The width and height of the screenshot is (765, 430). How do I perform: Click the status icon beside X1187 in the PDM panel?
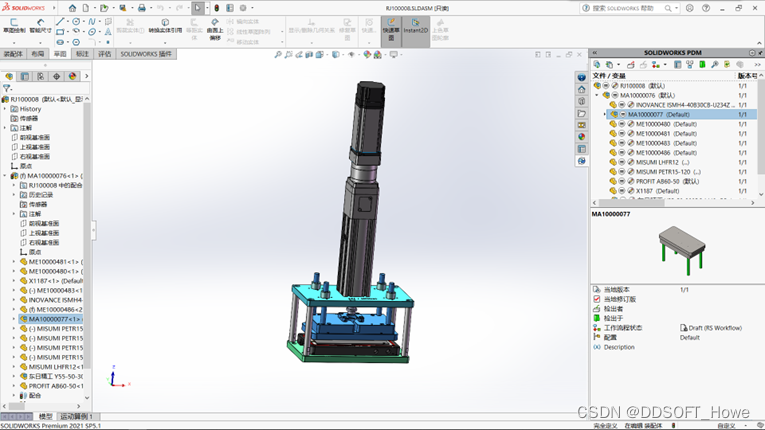(x=622, y=190)
